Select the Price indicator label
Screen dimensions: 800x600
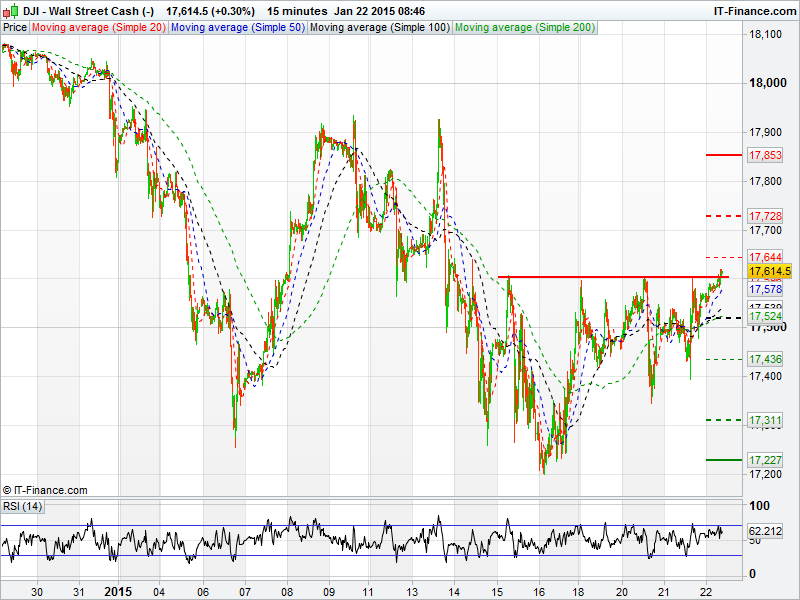tap(15, 27)
